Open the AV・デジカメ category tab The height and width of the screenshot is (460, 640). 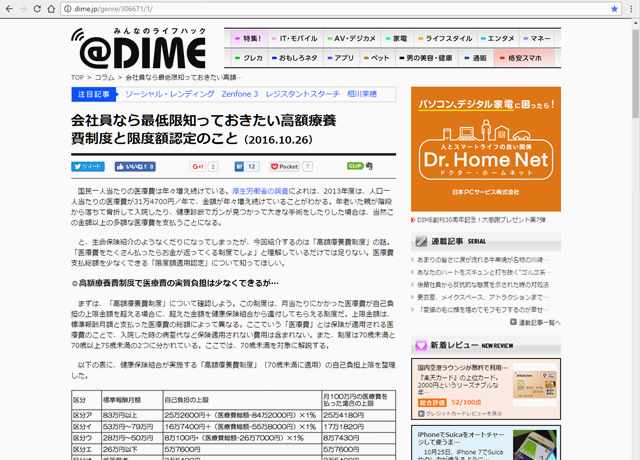355,38
